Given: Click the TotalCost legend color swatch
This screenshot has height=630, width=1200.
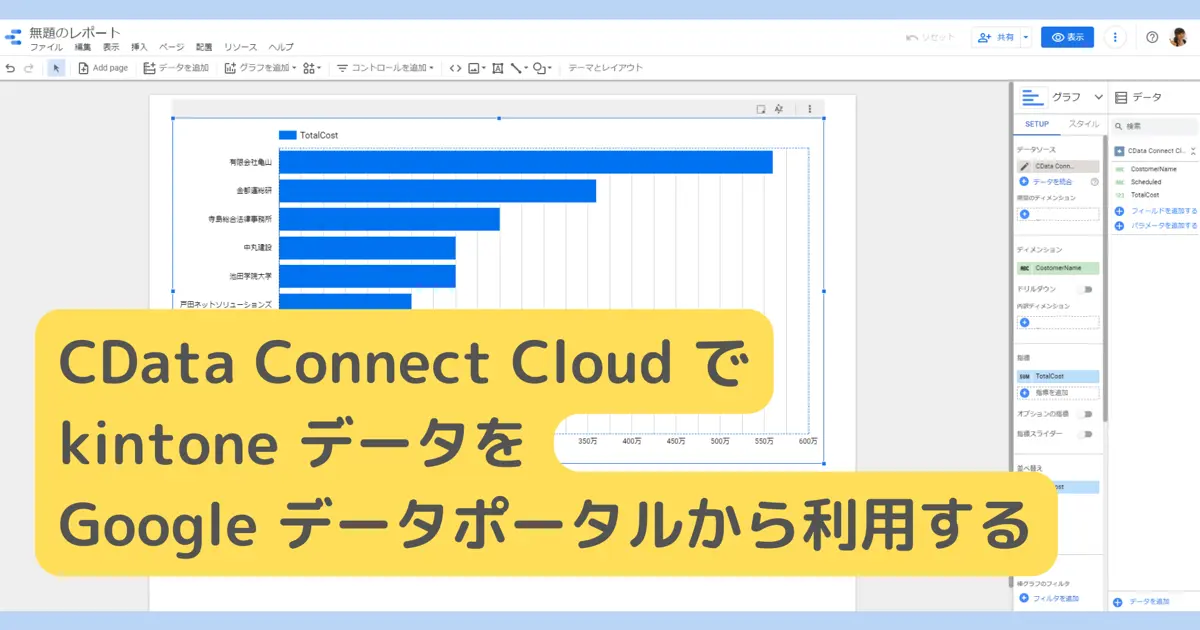Looking at the screenshot, I should pyautogui.click(x=288, y=135).
